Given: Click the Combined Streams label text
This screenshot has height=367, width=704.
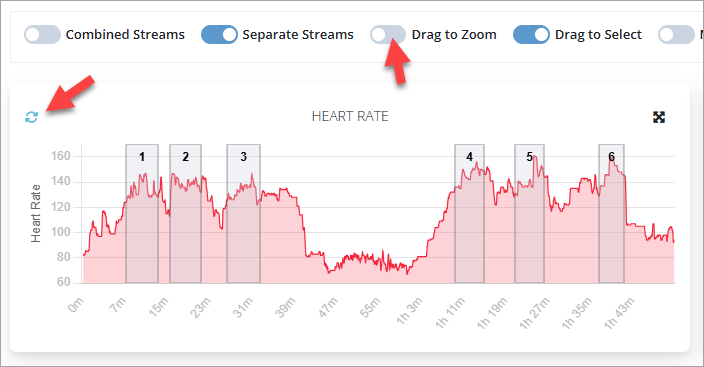Looking at the screenshot, I should (125, 35).
